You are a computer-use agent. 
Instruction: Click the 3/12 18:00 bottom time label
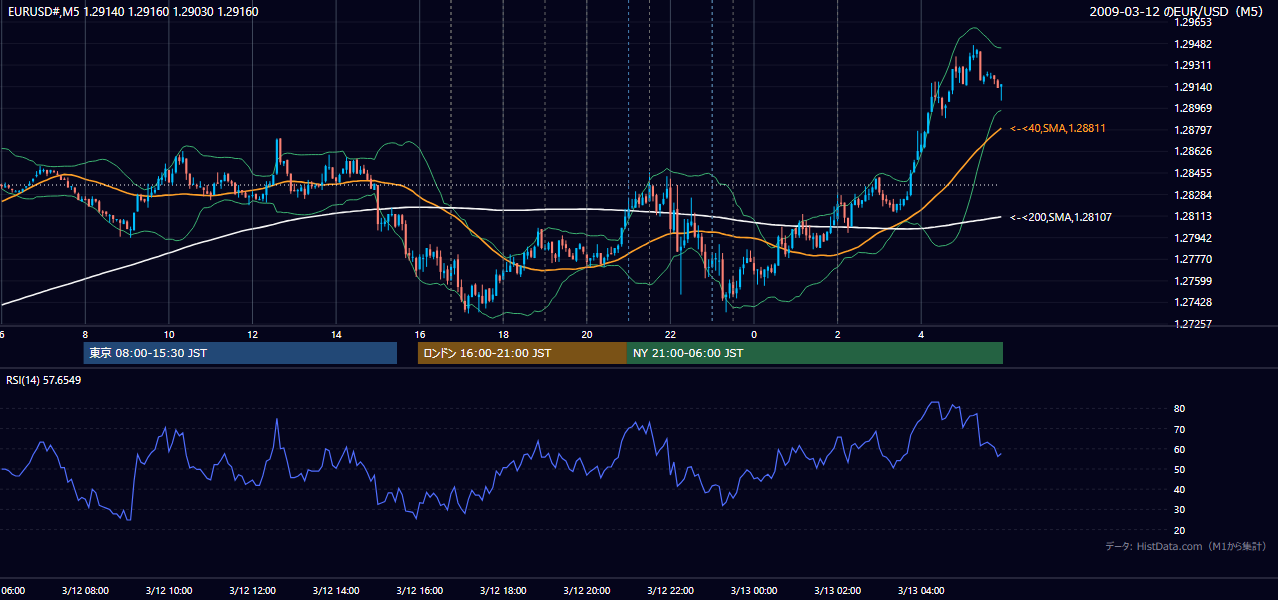coord(503,590)
